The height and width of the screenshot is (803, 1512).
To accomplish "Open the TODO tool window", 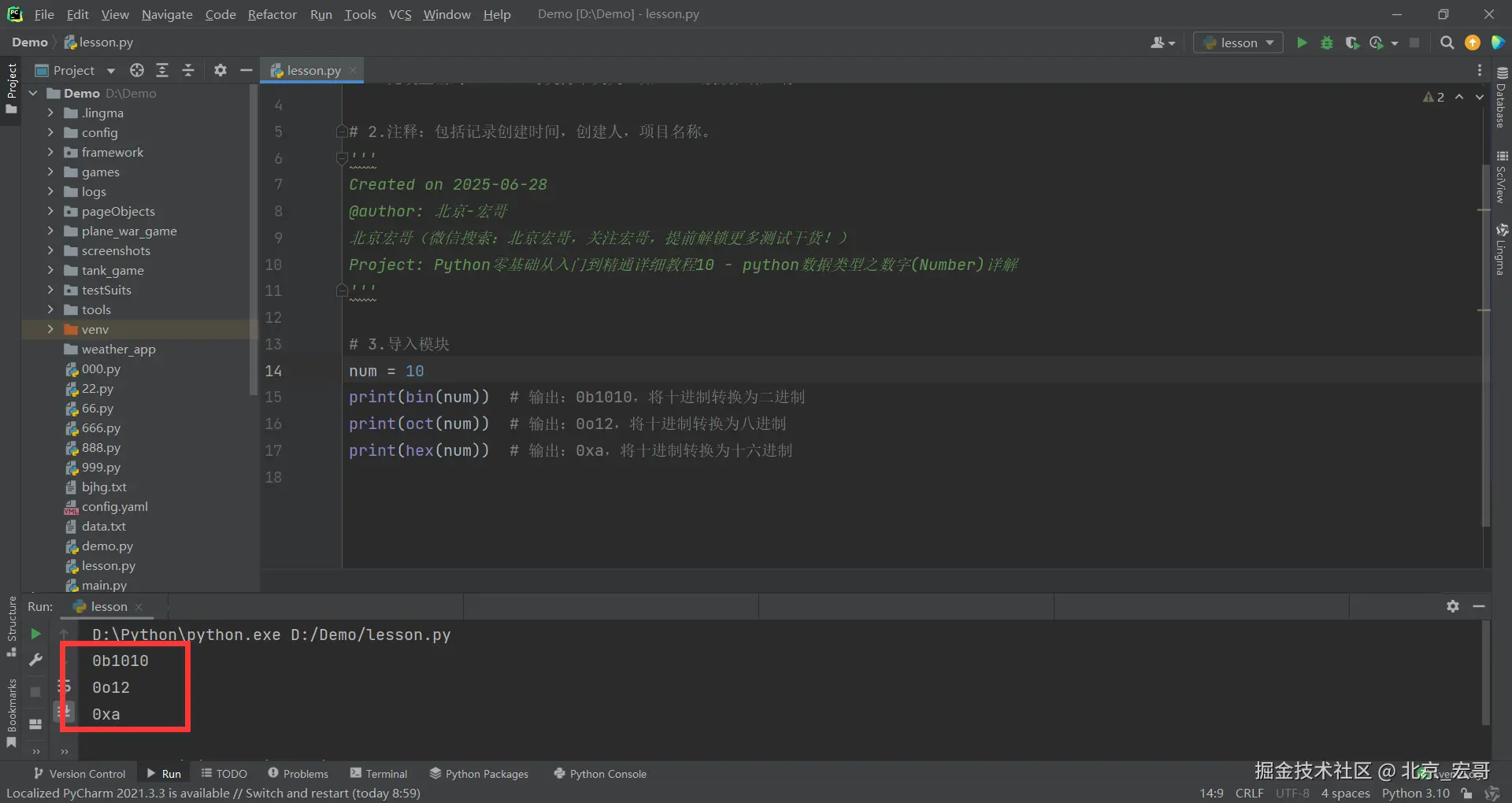I will [224, 774].
